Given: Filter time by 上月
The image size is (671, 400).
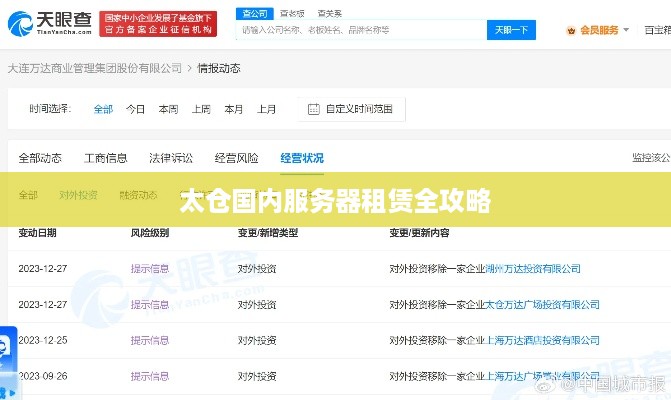Looking at the screenshot, I should (x=266, y=110).
